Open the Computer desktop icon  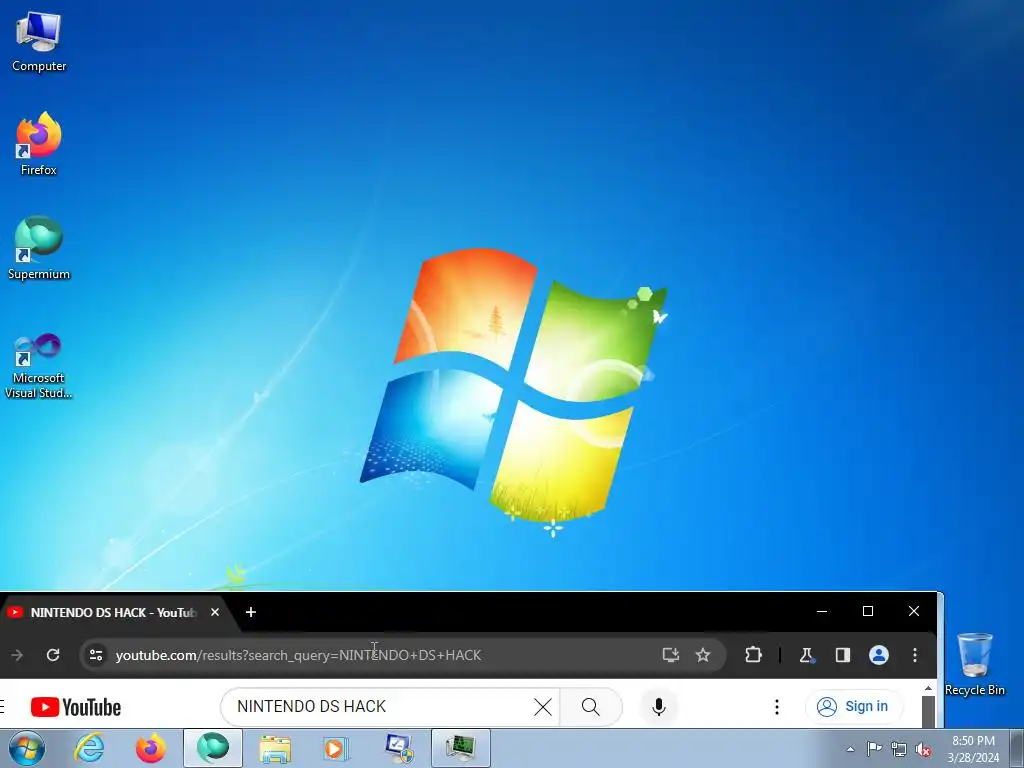point(39,42)
